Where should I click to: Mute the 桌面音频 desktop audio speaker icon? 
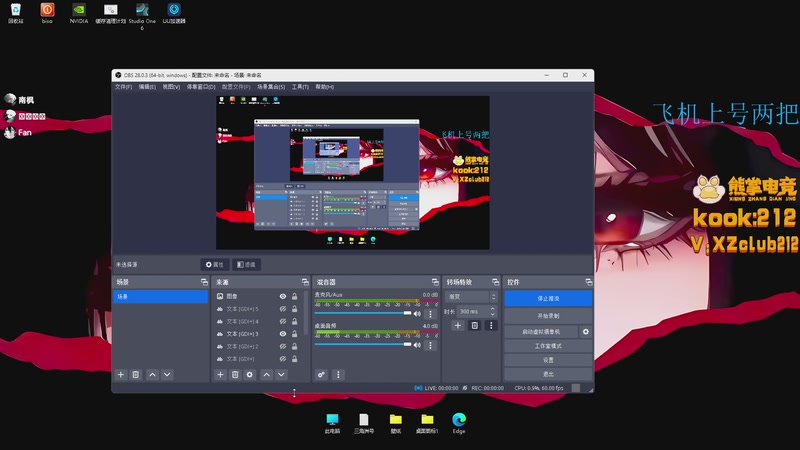pyautogui.click(x=417, y=345)
